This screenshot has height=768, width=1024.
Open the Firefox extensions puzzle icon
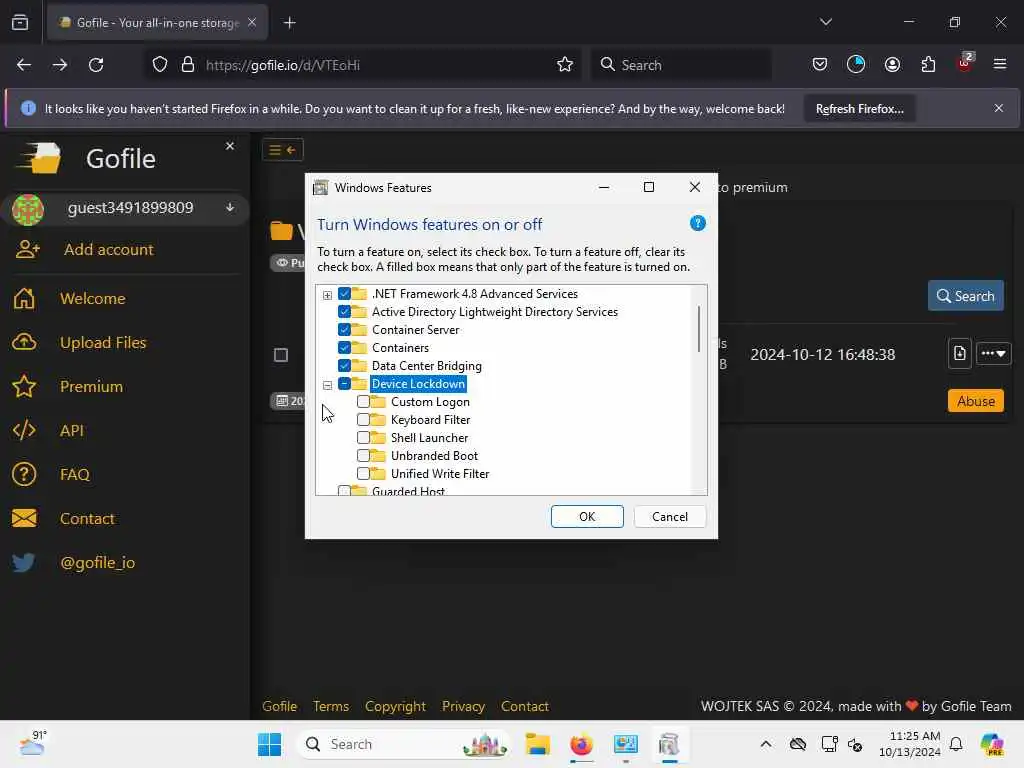tap(928, 65)
